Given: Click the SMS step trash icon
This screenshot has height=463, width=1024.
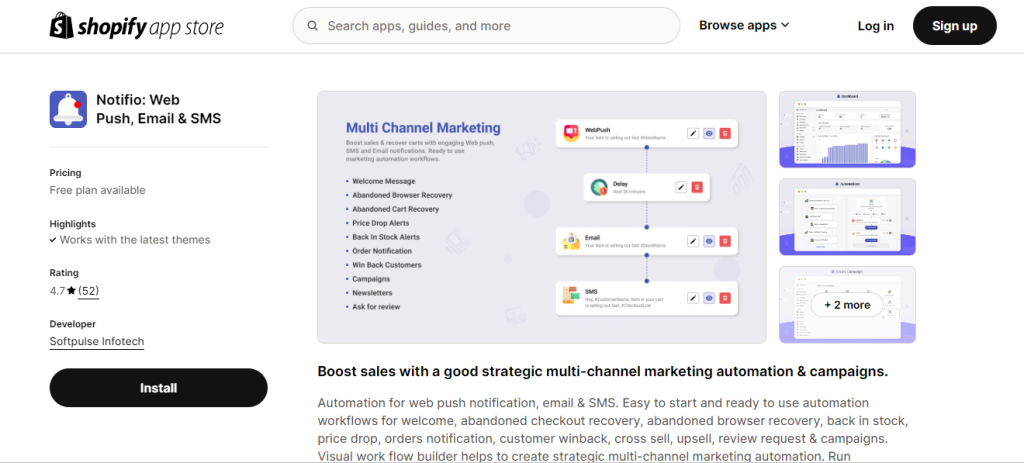Looking at the screenshot, I should click(725, 298).
